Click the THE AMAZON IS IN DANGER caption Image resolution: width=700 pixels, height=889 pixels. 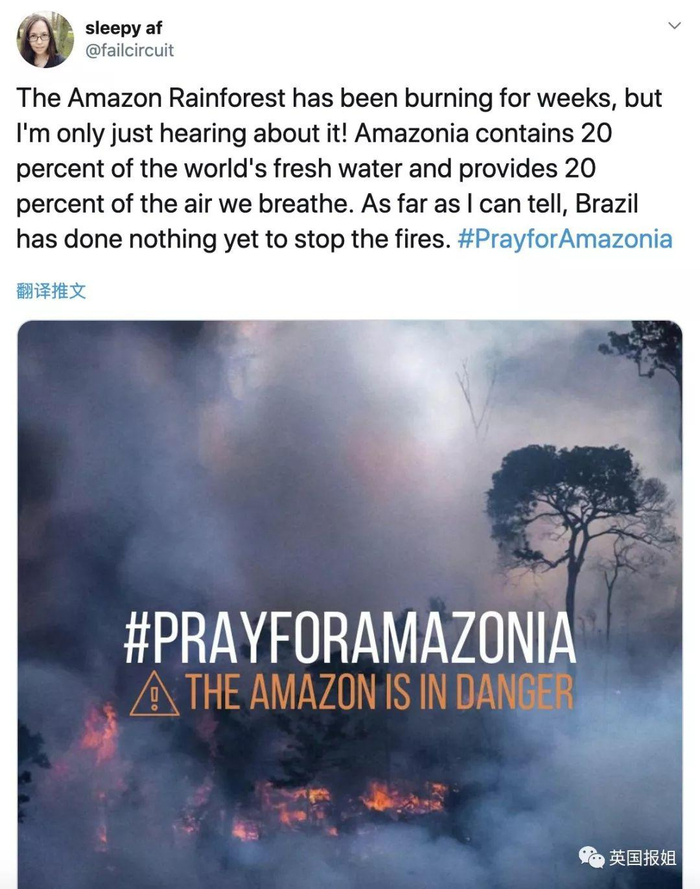380,693
